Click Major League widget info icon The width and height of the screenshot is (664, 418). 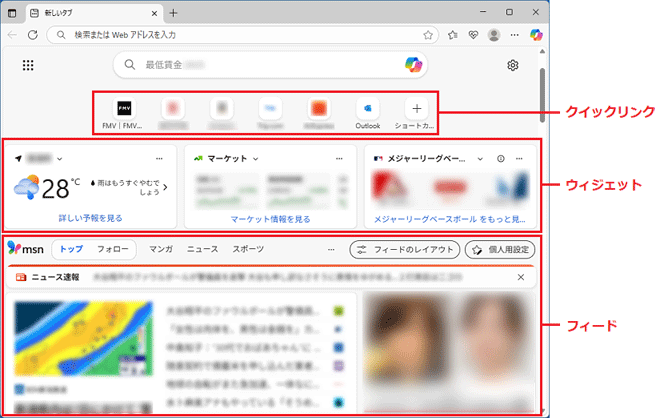501,158
